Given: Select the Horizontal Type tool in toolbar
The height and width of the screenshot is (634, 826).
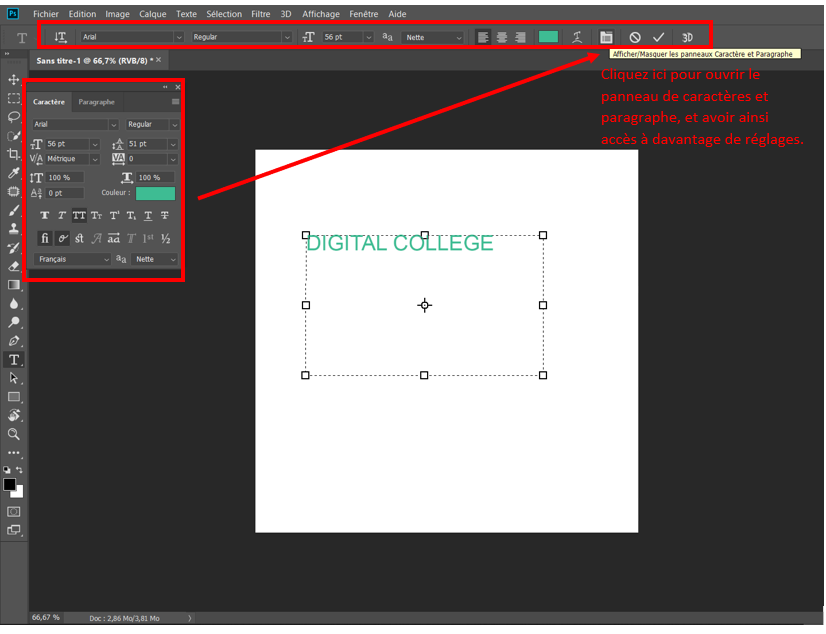Looking at the screenshot, I should (14, 360).
